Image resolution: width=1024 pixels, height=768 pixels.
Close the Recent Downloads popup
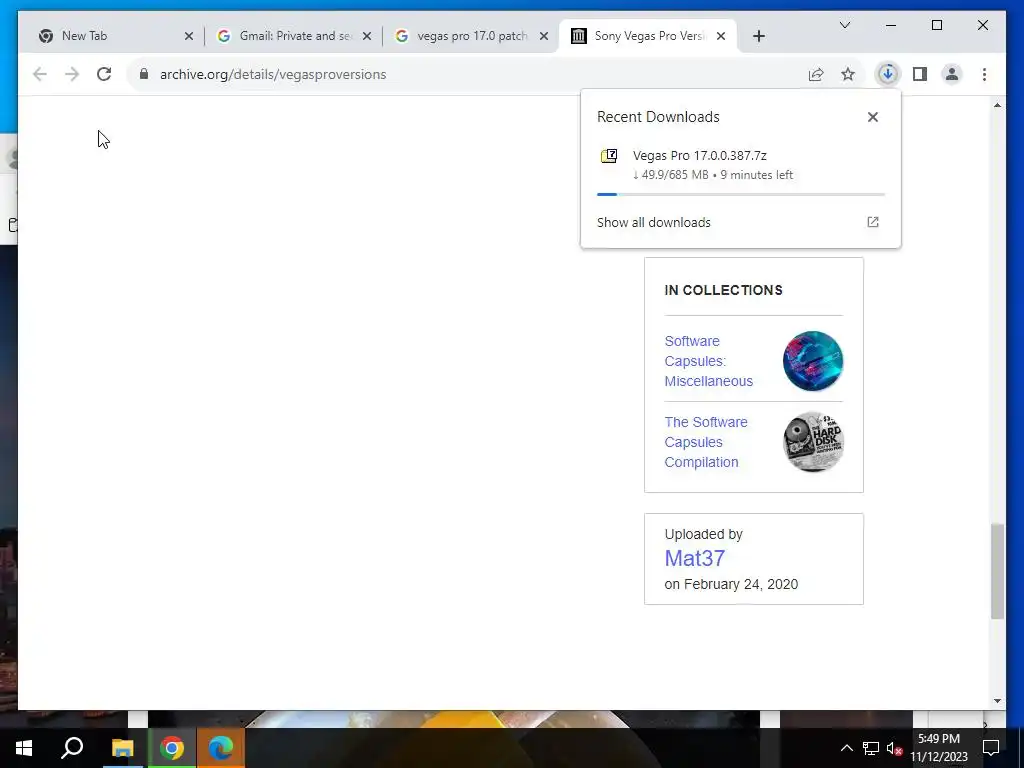(x=872, y=117)
